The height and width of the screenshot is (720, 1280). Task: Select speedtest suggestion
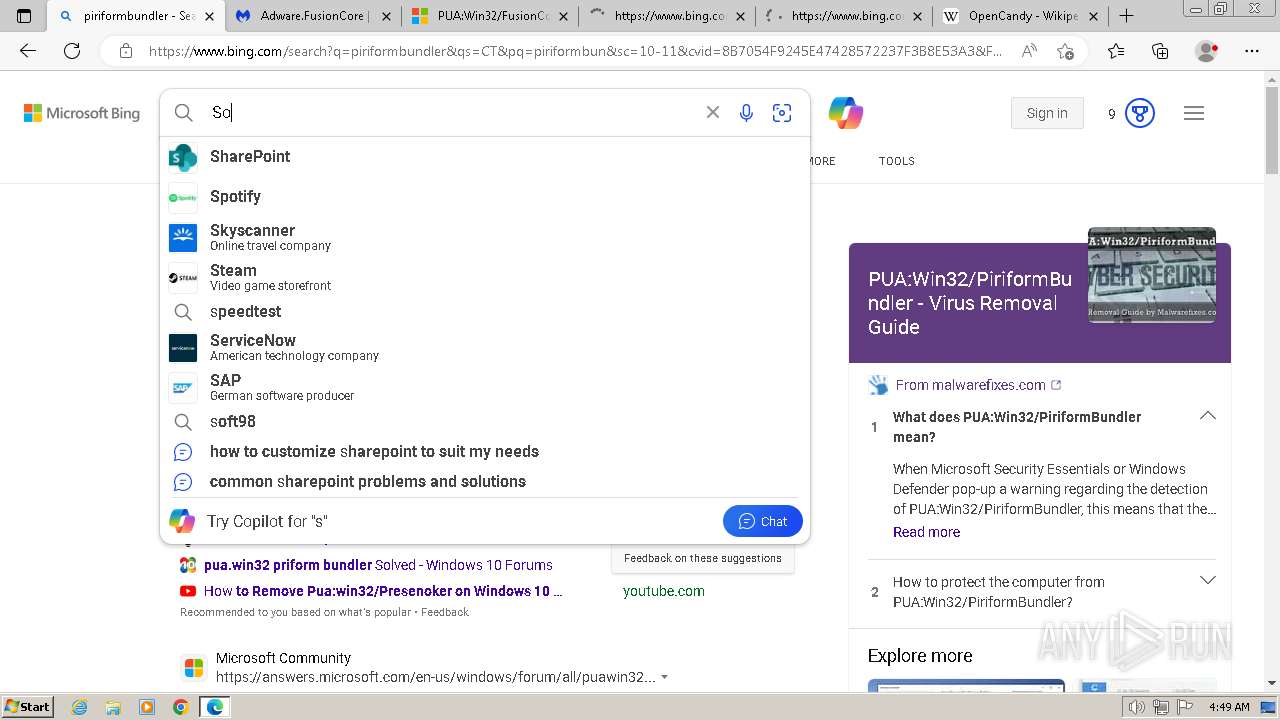[485, 312]
